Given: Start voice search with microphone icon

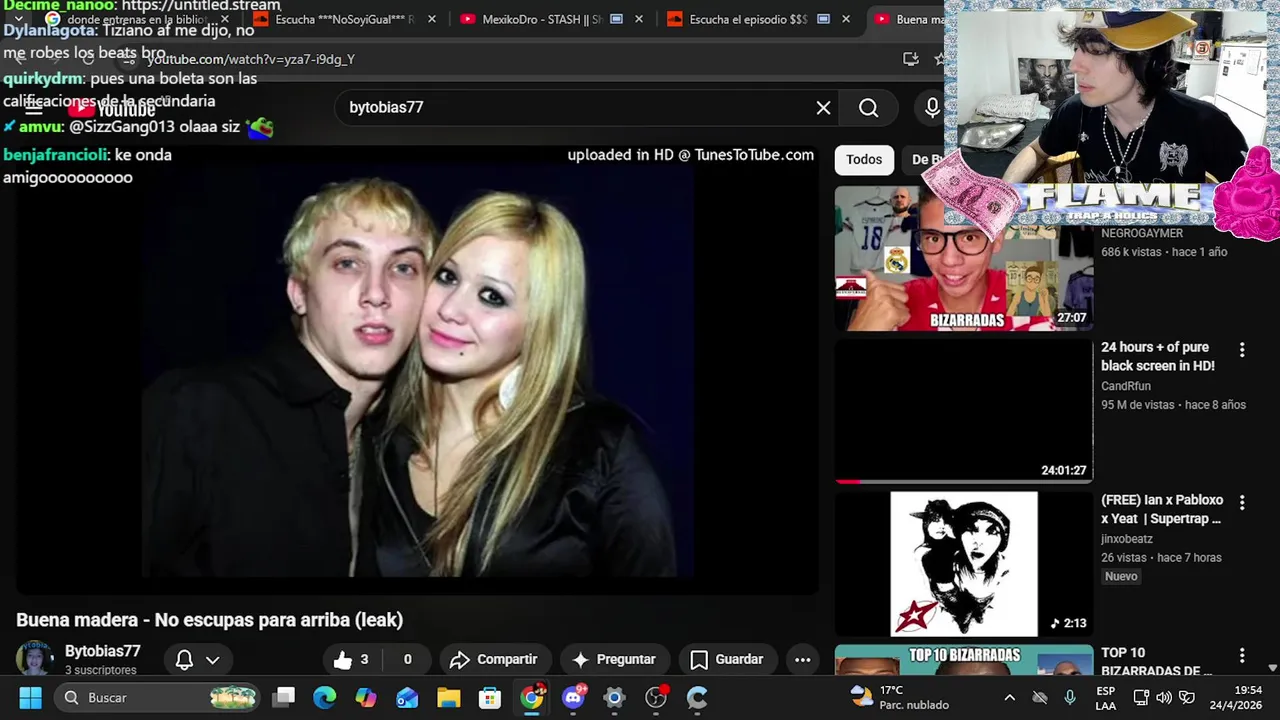Looking at the screenshot, I should coord(932,108).
